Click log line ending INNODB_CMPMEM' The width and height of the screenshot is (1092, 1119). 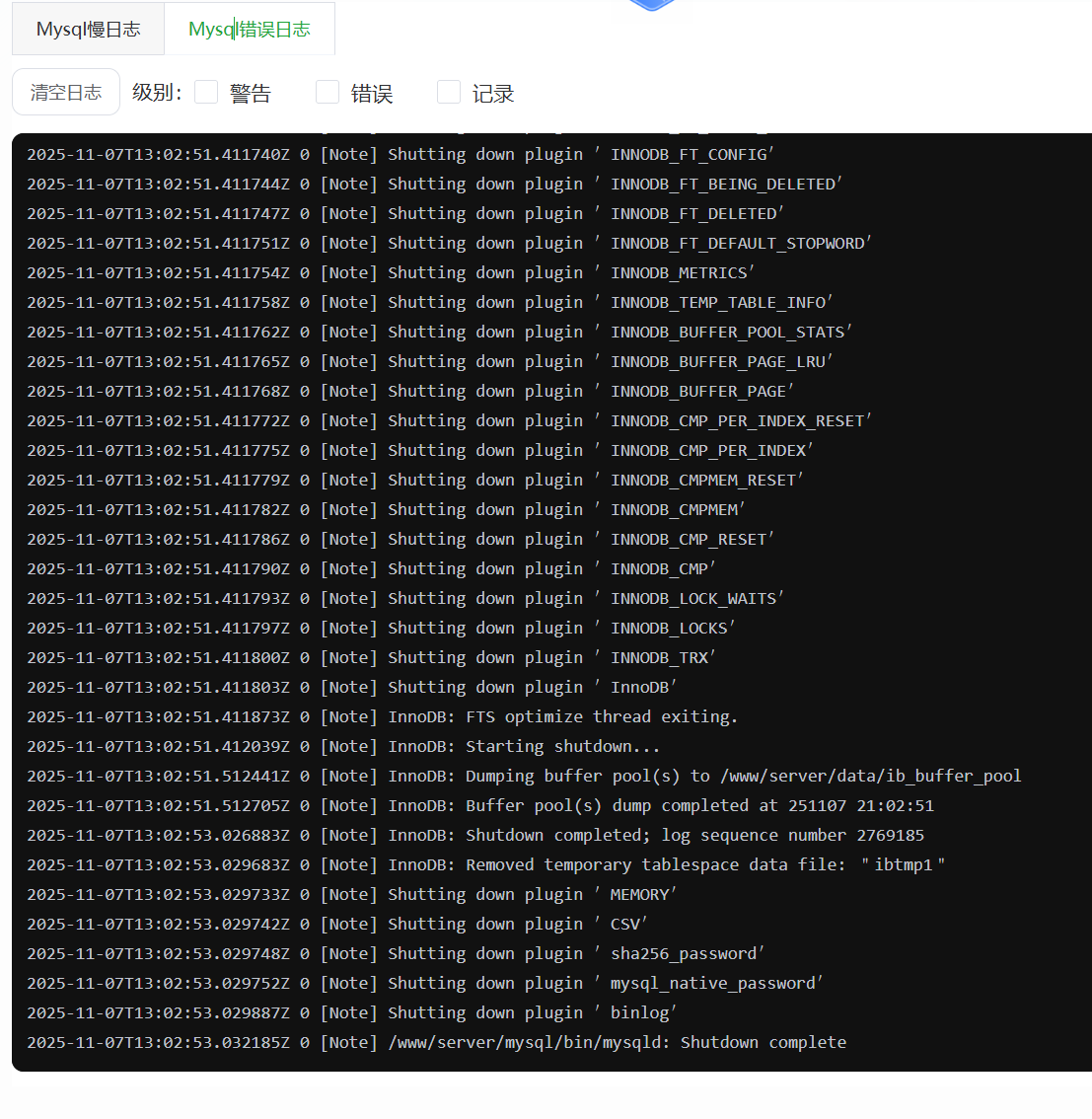tap(386, 510)
